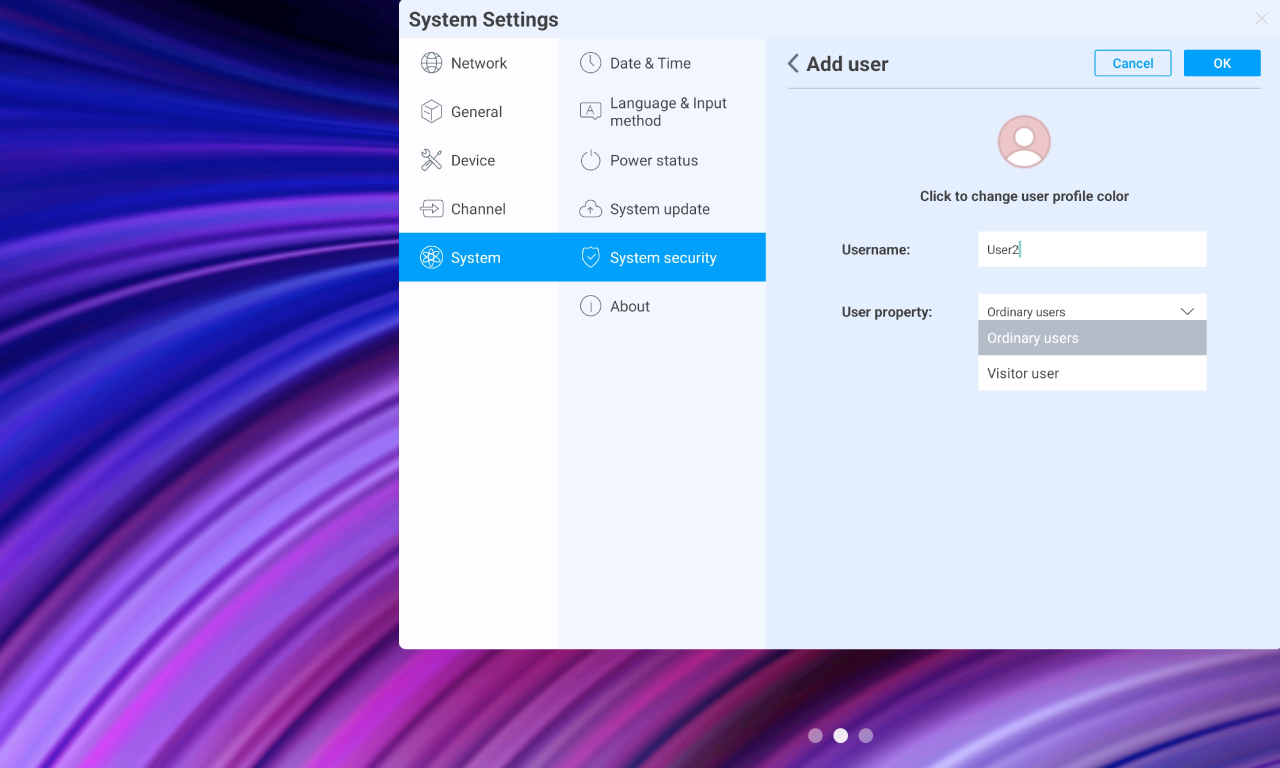The image size is (1280, 768).
Task: Click the OK button
Action: click(x=1221, y=62)
